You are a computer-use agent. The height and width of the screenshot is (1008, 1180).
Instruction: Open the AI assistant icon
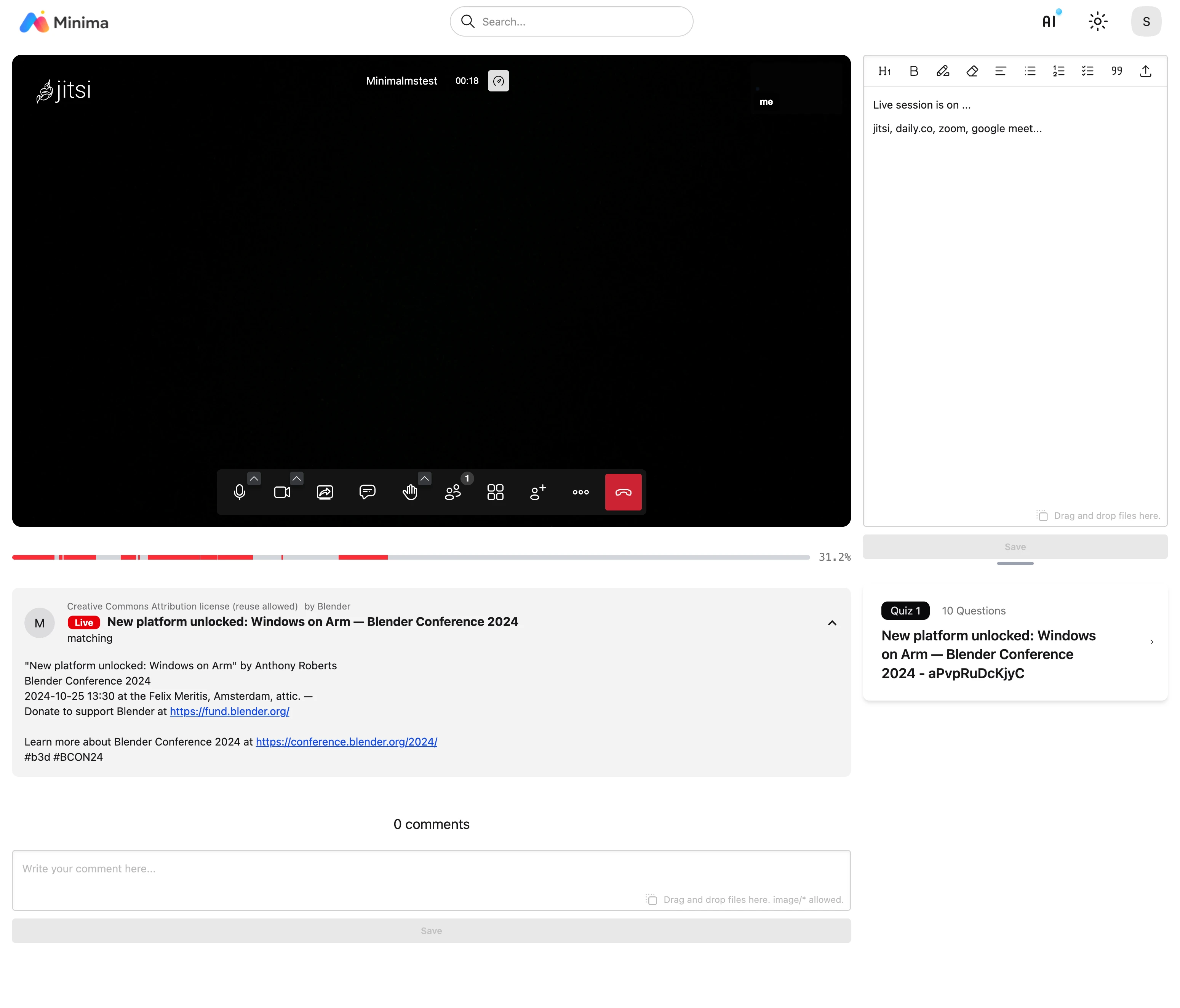pyautogui.click(x=1049, y=22)
